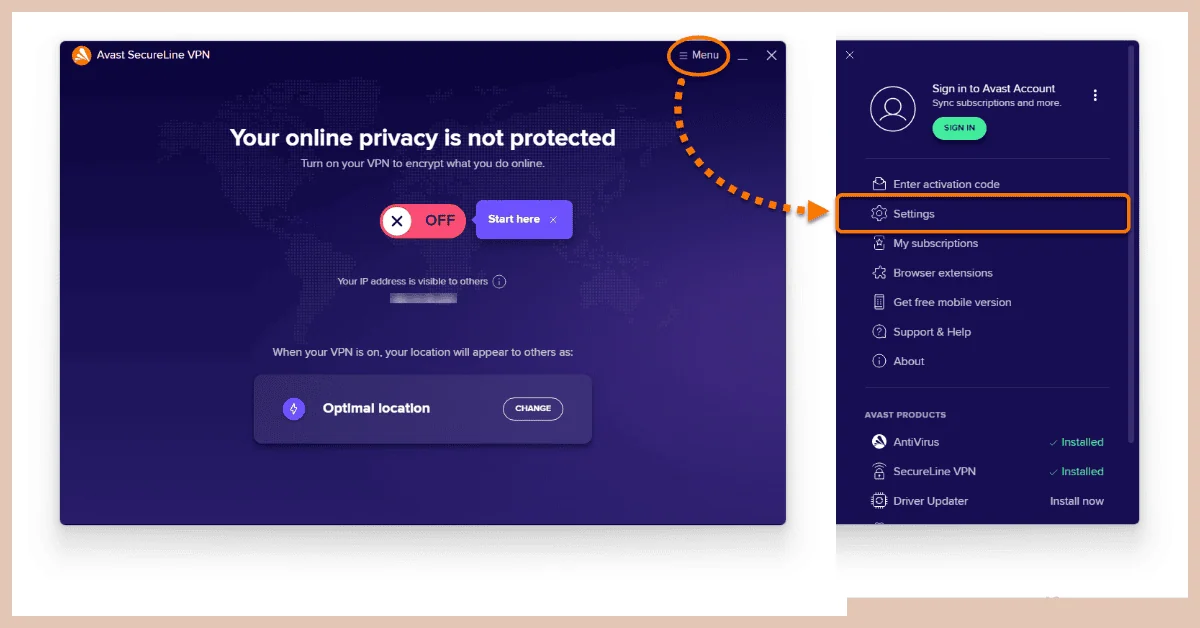Open the About menu entry
This screenshot has width=1200, height=628.
[x=898, y=361]
